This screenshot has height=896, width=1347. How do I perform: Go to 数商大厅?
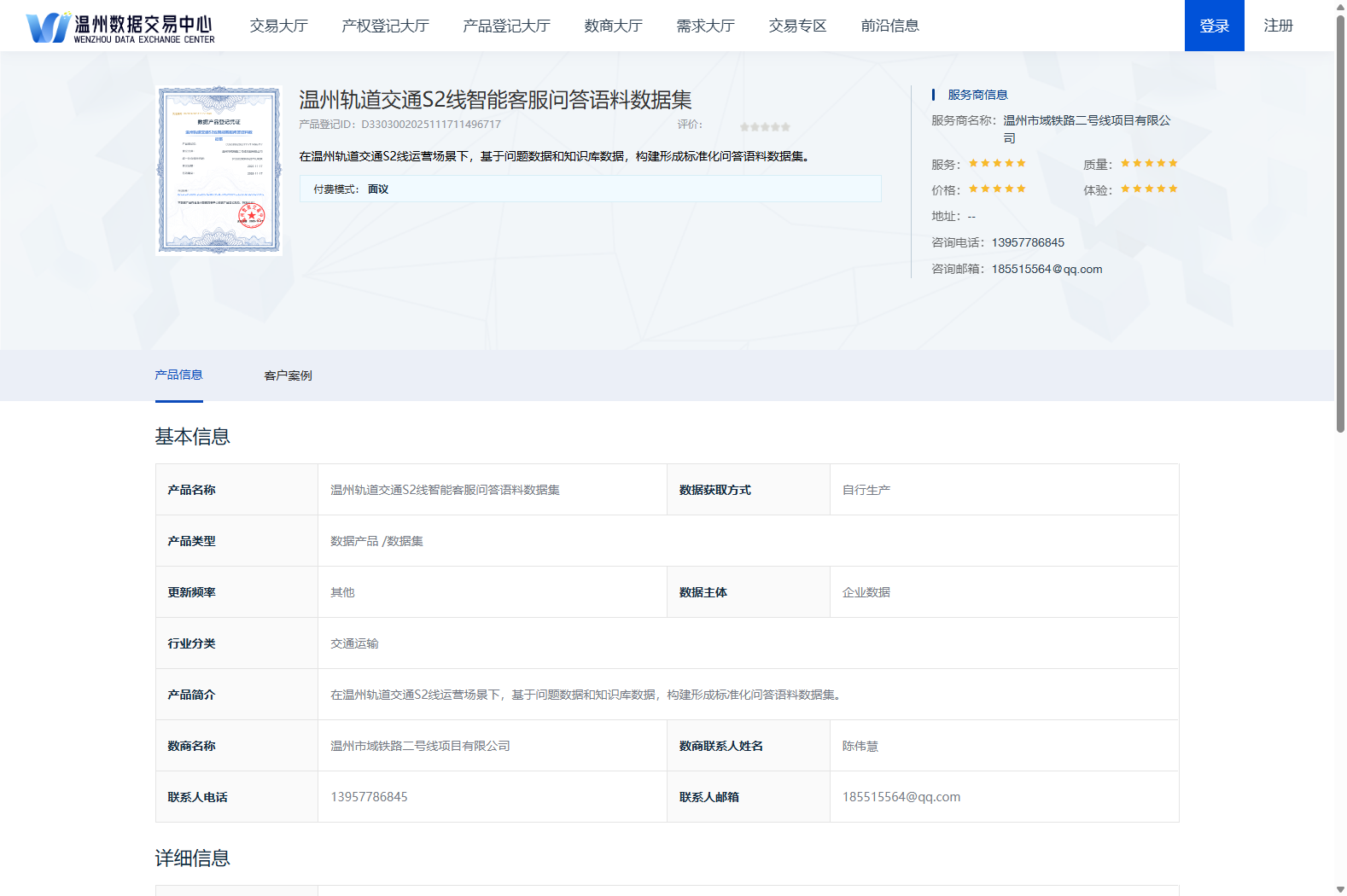[x=613, y=26]
